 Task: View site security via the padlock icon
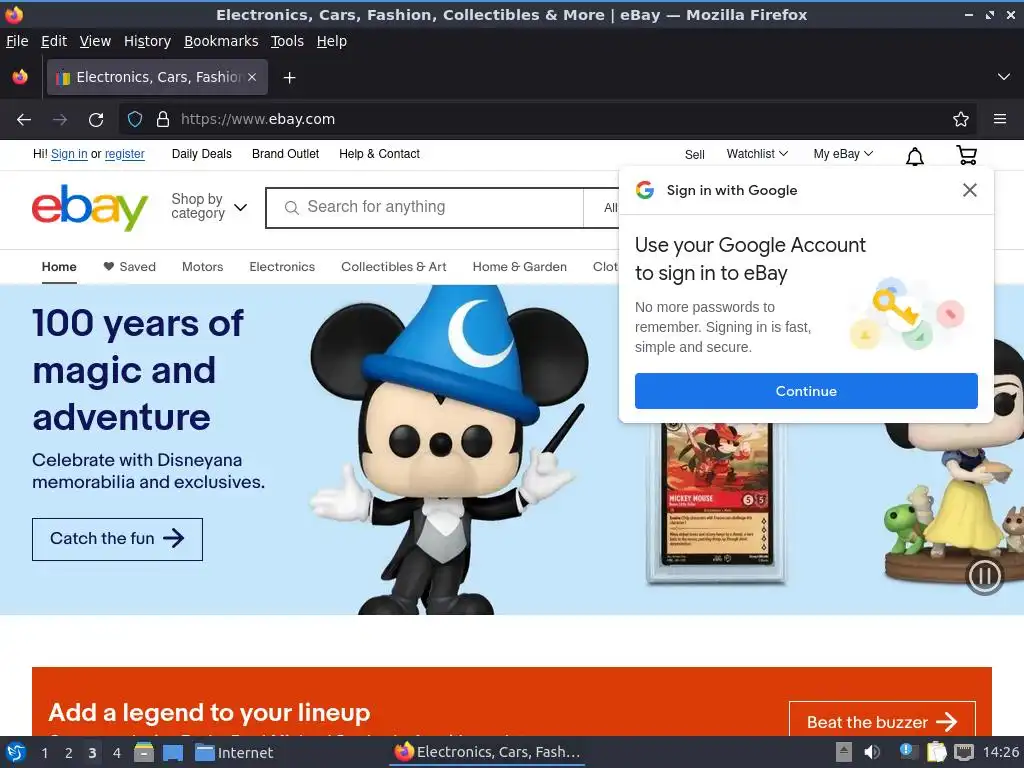(x=163, y=120)
